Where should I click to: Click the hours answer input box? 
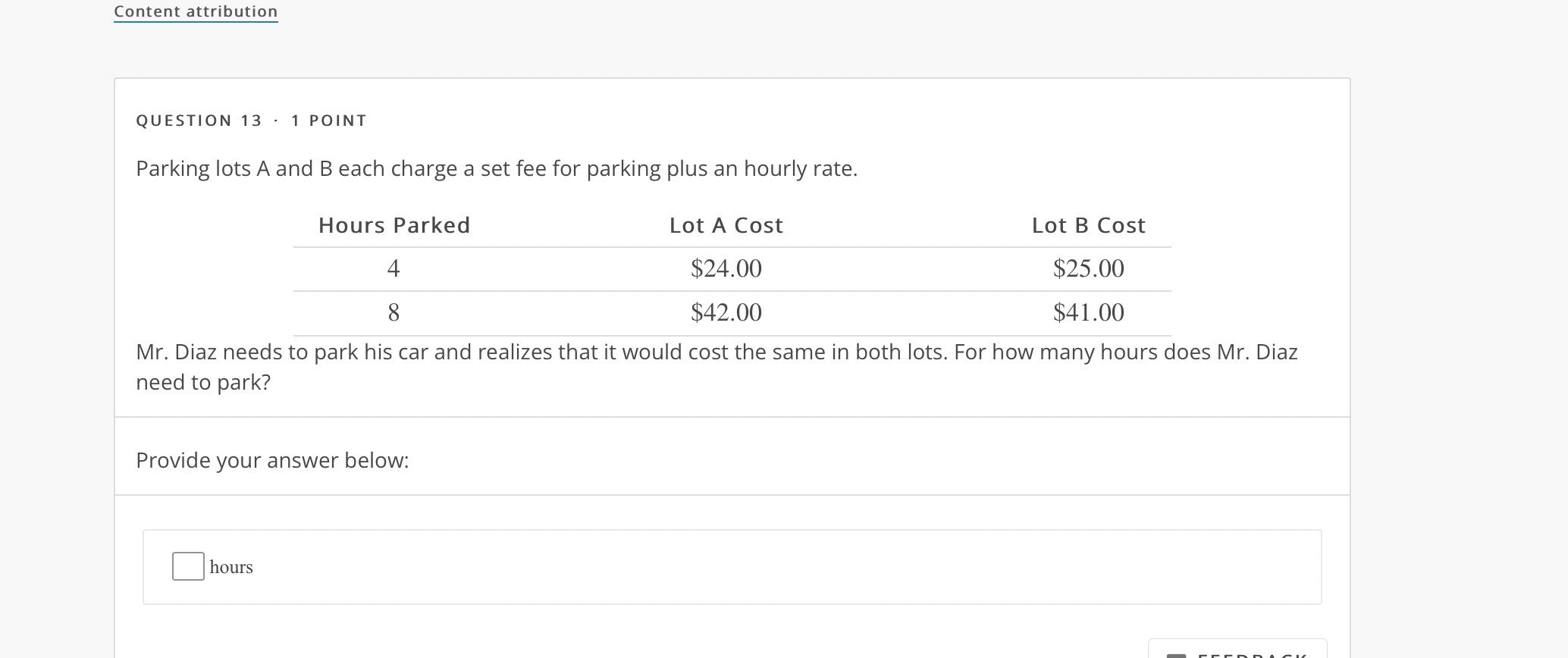coord(188,566)
